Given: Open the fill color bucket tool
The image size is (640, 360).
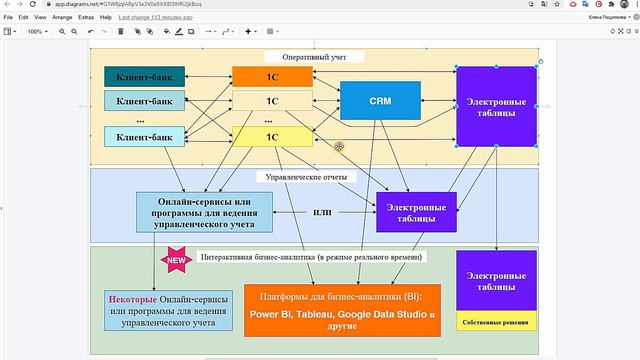Looking at the screenshot, I should click(x=167, y=31).
